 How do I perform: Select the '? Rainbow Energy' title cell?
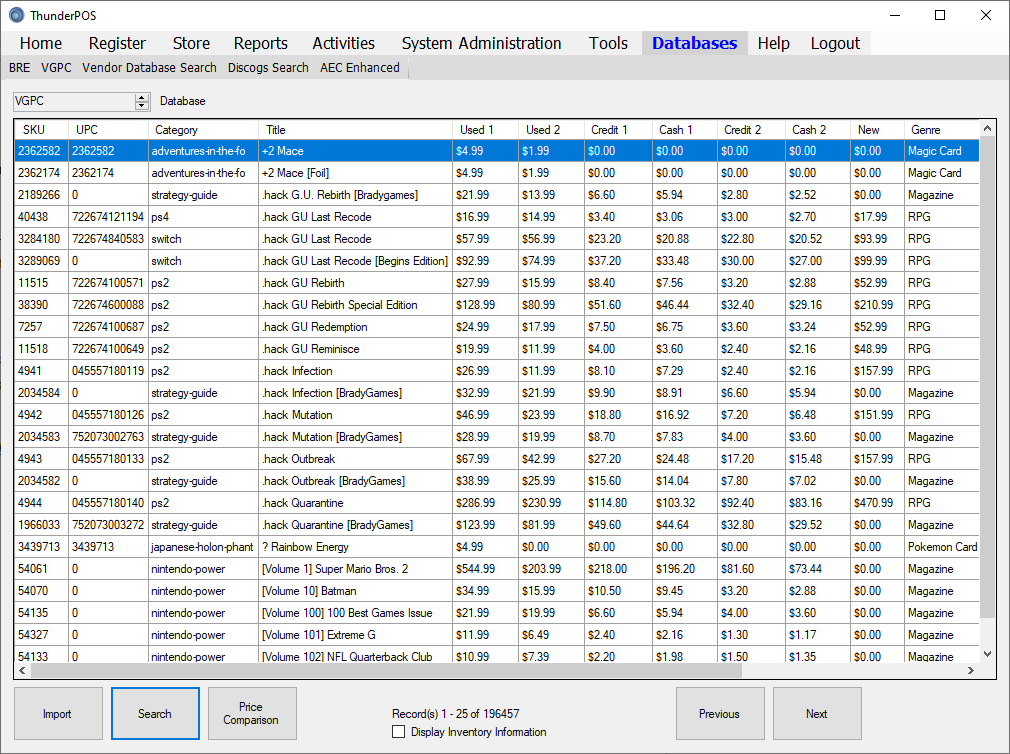(x=355, y=547)
